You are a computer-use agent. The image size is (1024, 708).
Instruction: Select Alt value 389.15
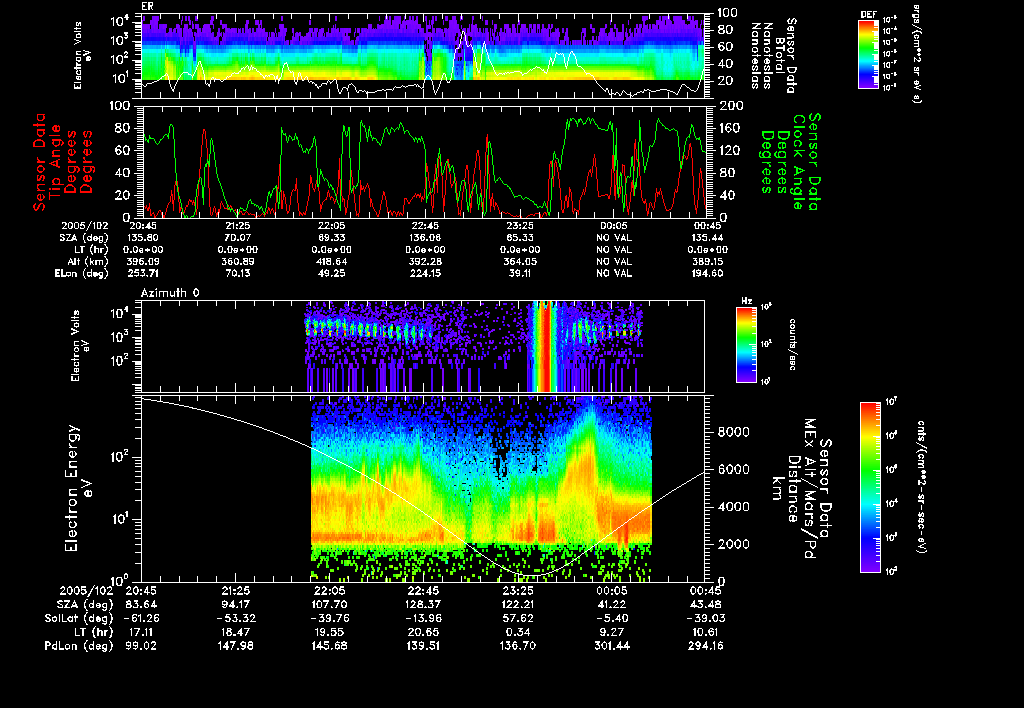point(709,261)
